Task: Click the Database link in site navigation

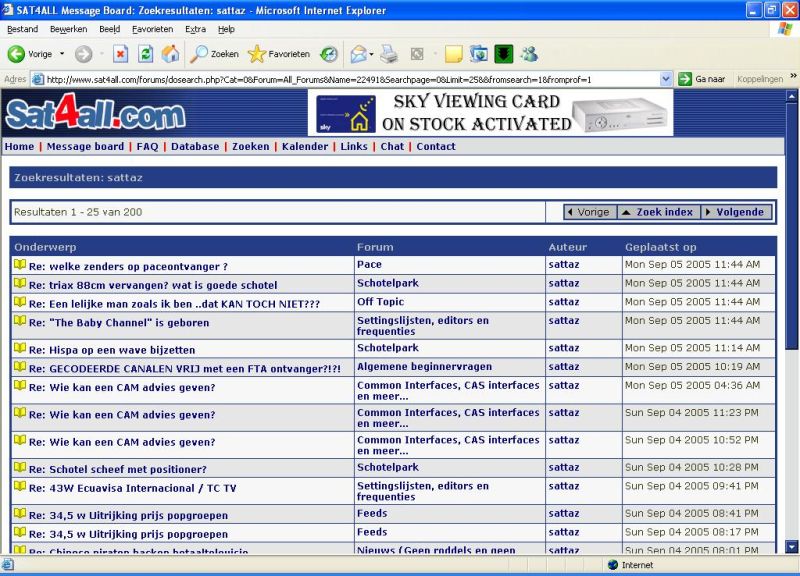Action: (x=195, y=146)
